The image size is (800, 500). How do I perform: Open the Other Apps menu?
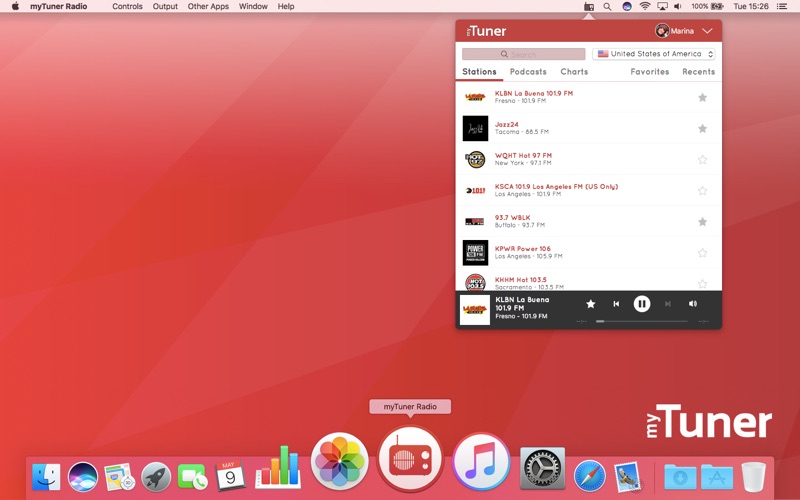pos(208,6)
